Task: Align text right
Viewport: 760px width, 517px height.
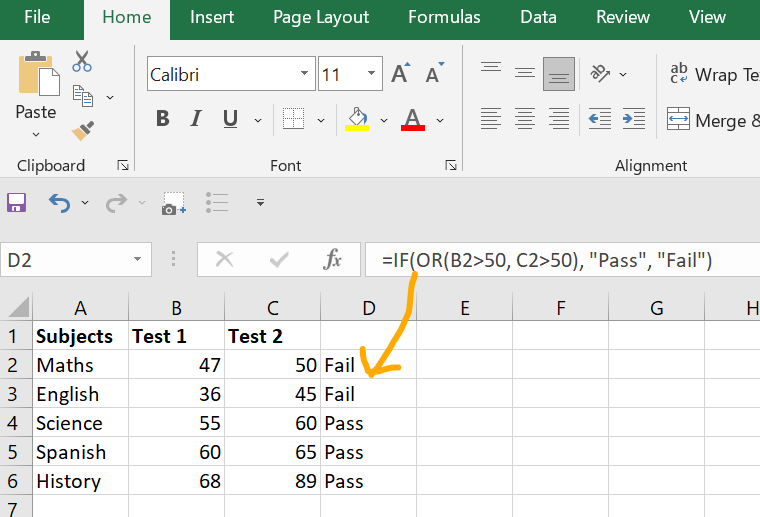Action: (x=559, y=119)
